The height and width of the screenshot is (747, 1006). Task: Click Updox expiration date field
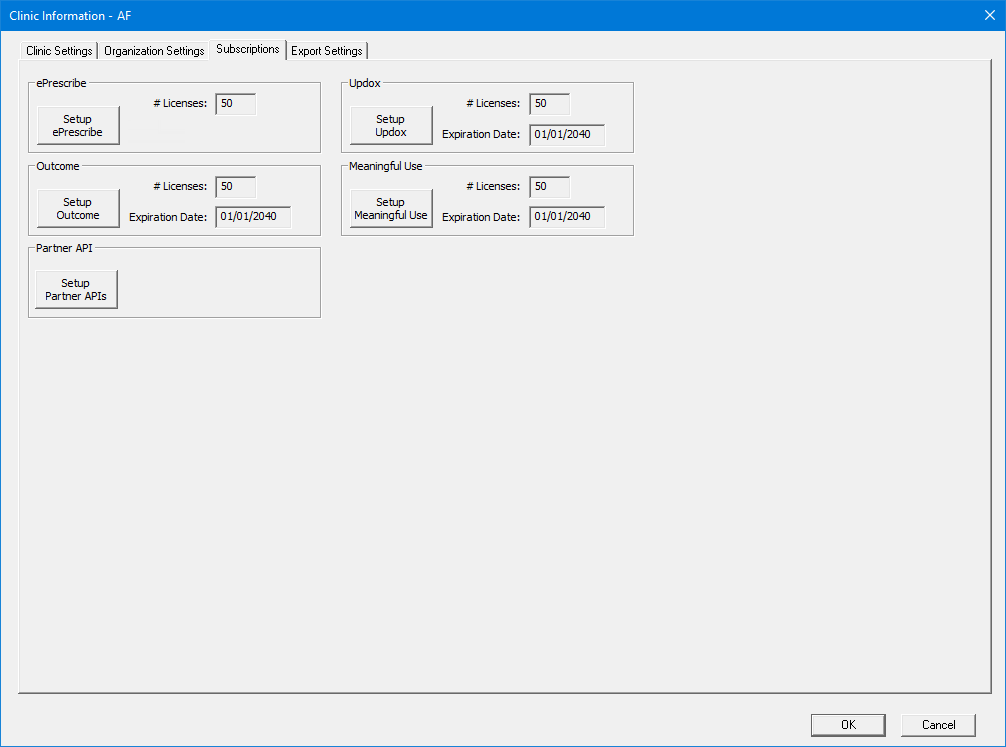[x=566, y=135]
